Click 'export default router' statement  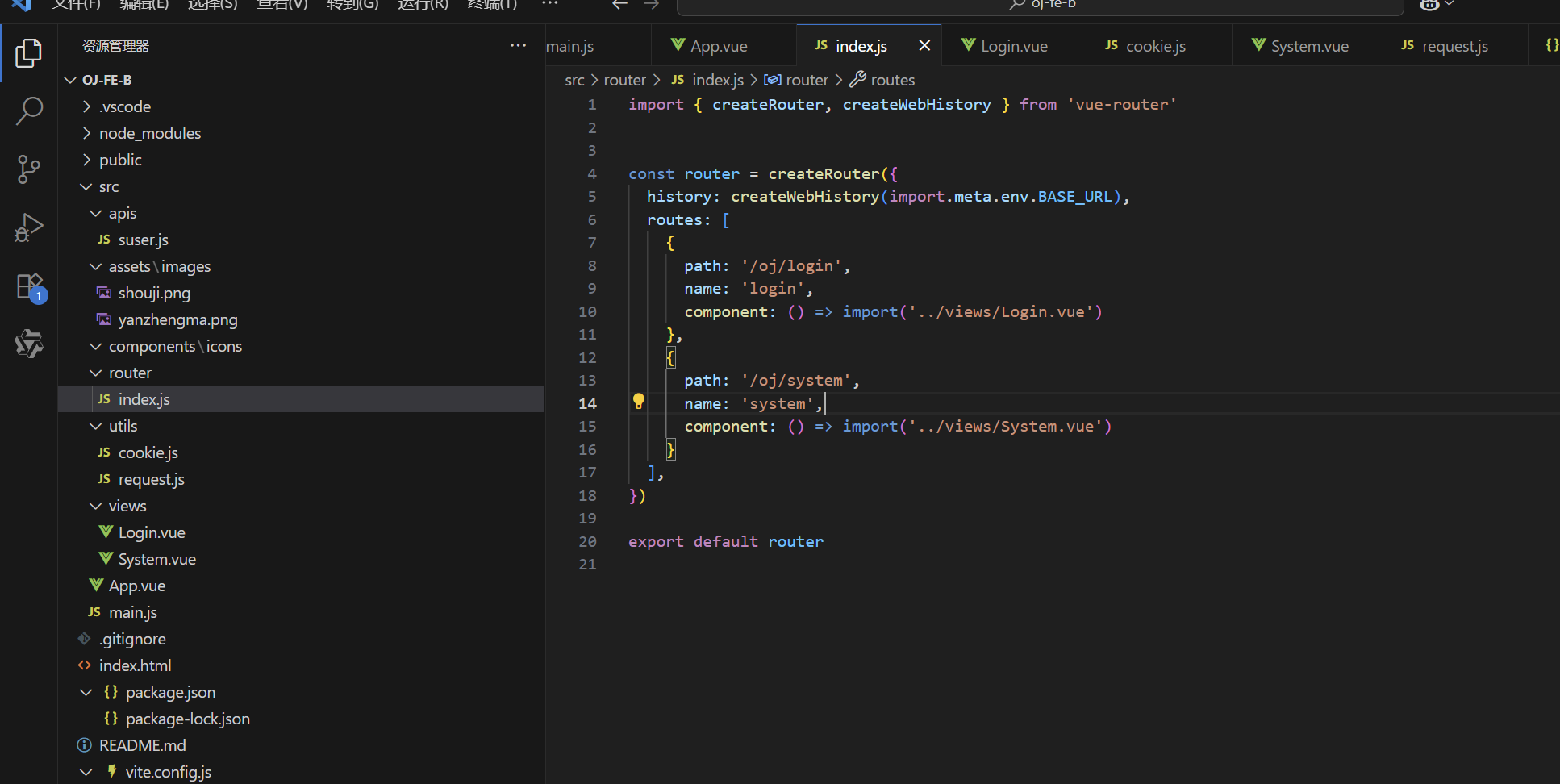coord(726,541)
